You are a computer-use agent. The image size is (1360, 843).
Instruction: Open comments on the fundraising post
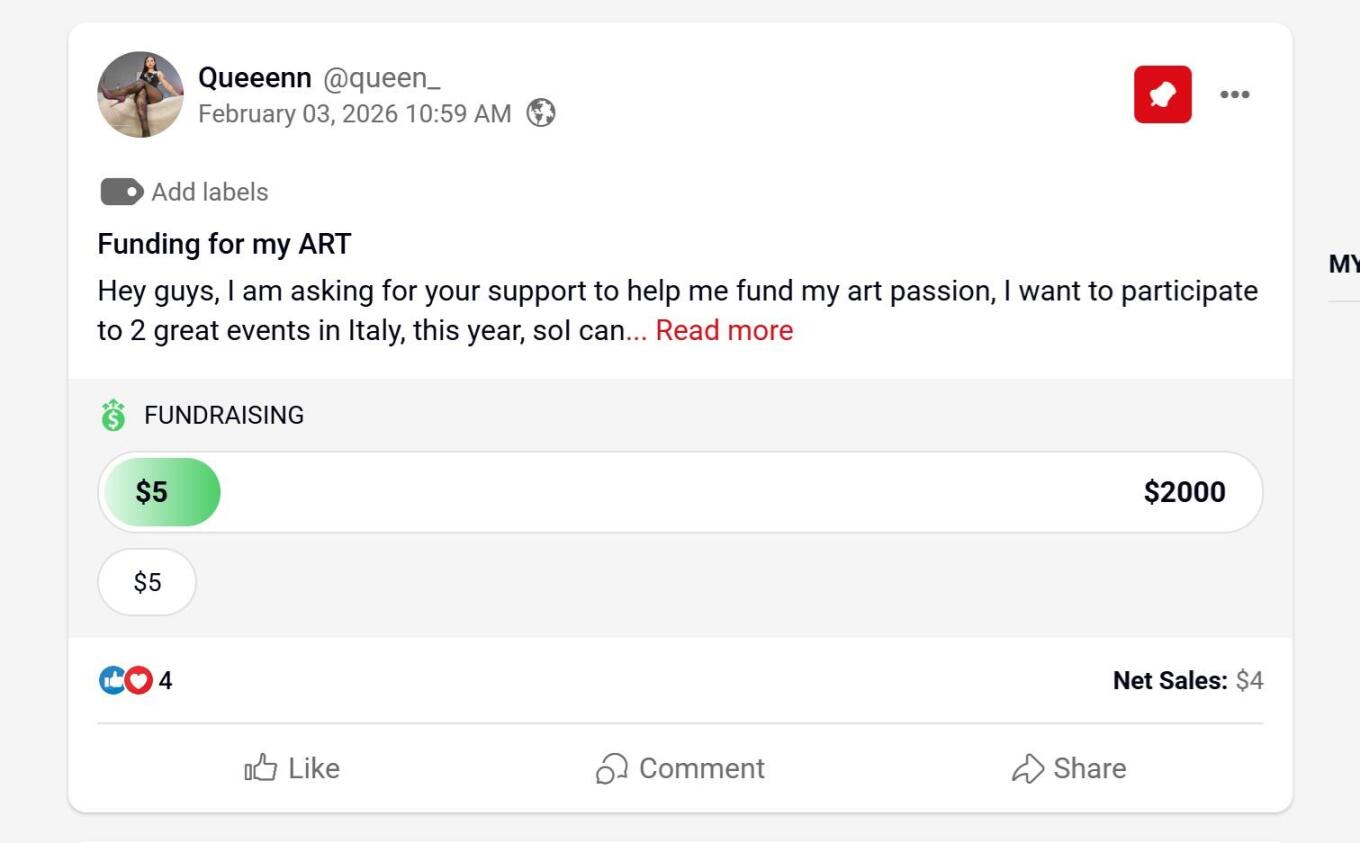click(680, 768)
